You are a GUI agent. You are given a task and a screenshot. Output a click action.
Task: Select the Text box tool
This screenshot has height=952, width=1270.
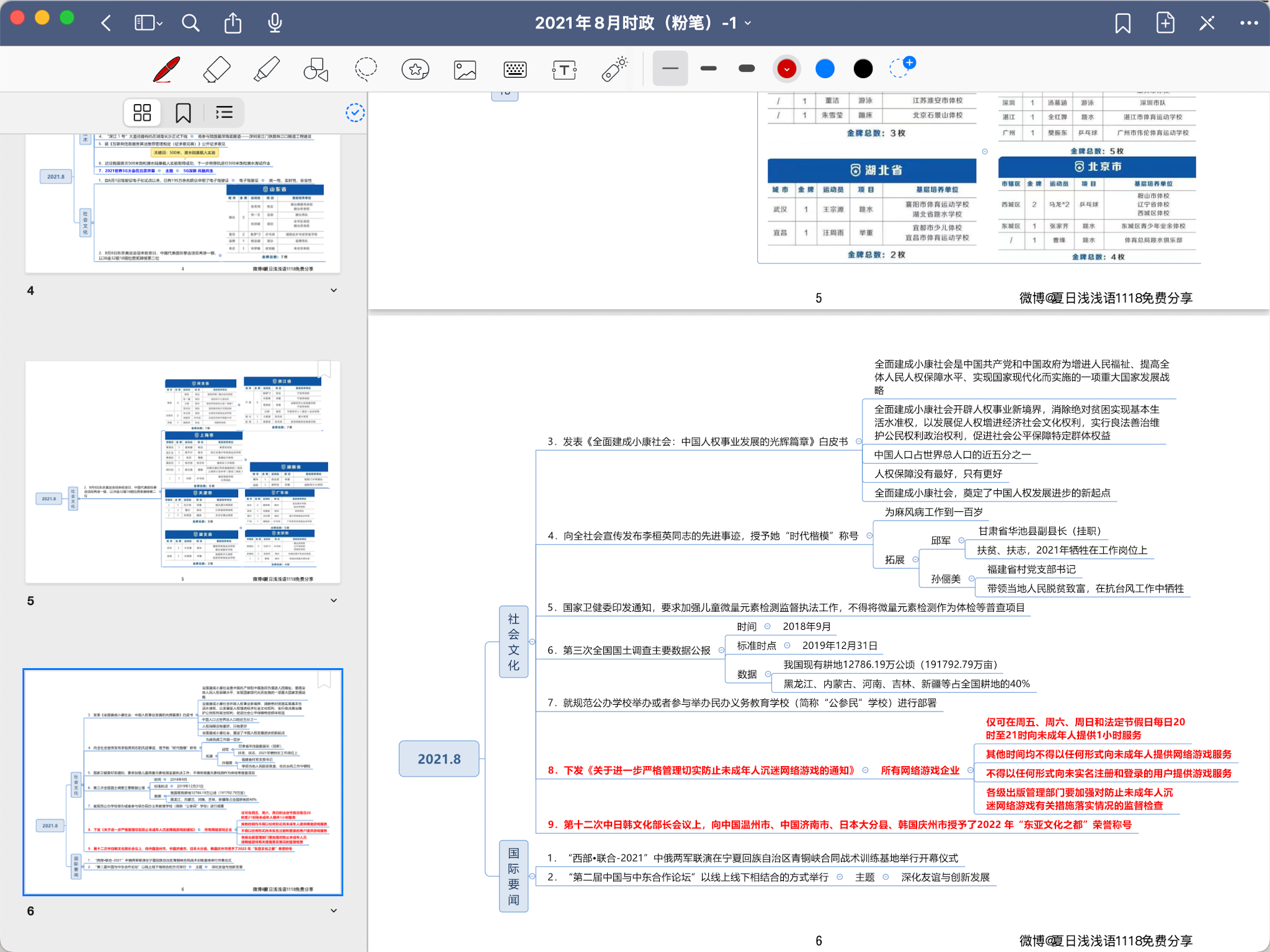564,69
